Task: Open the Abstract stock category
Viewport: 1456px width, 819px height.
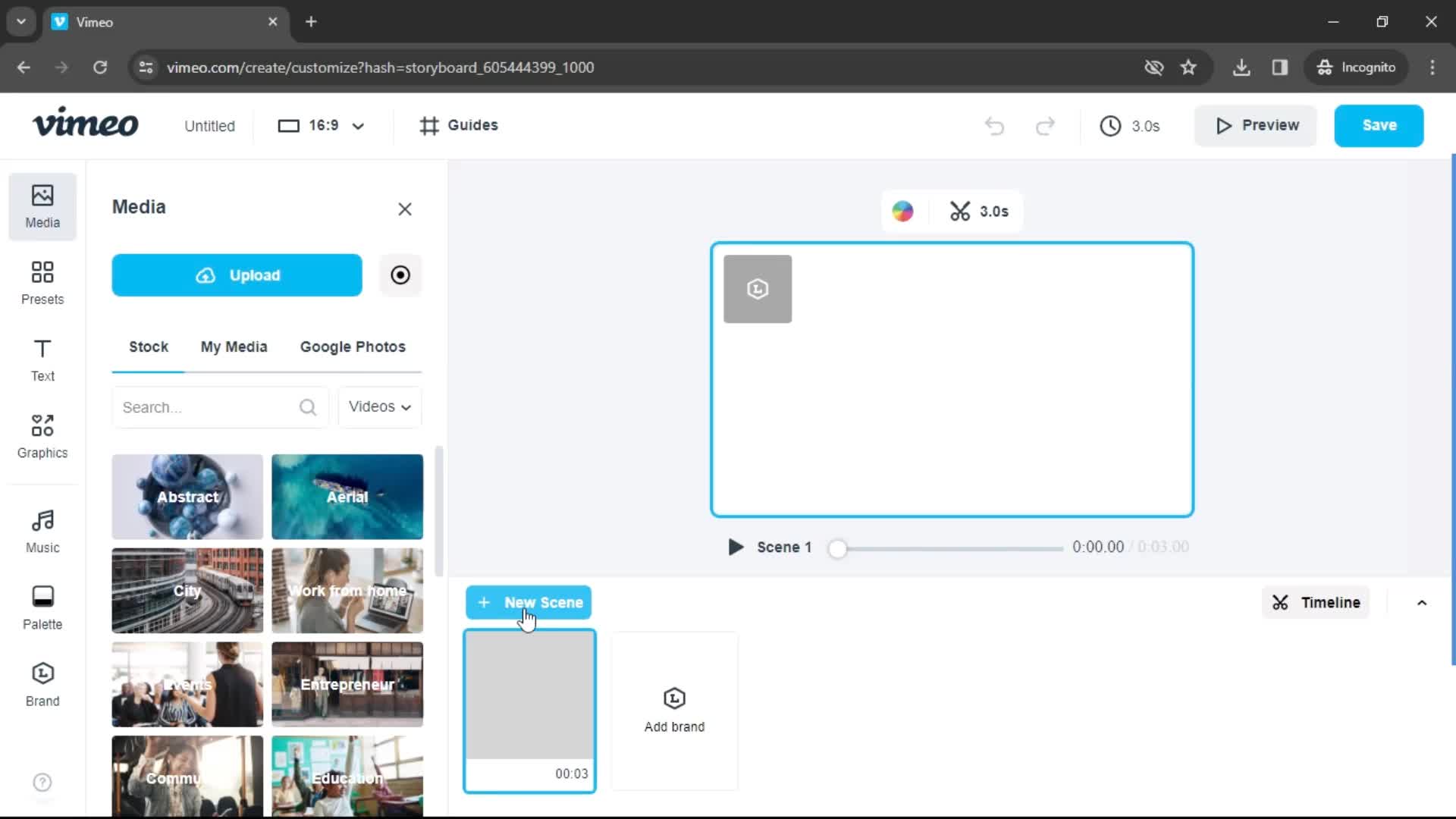Action: [187, 497]
